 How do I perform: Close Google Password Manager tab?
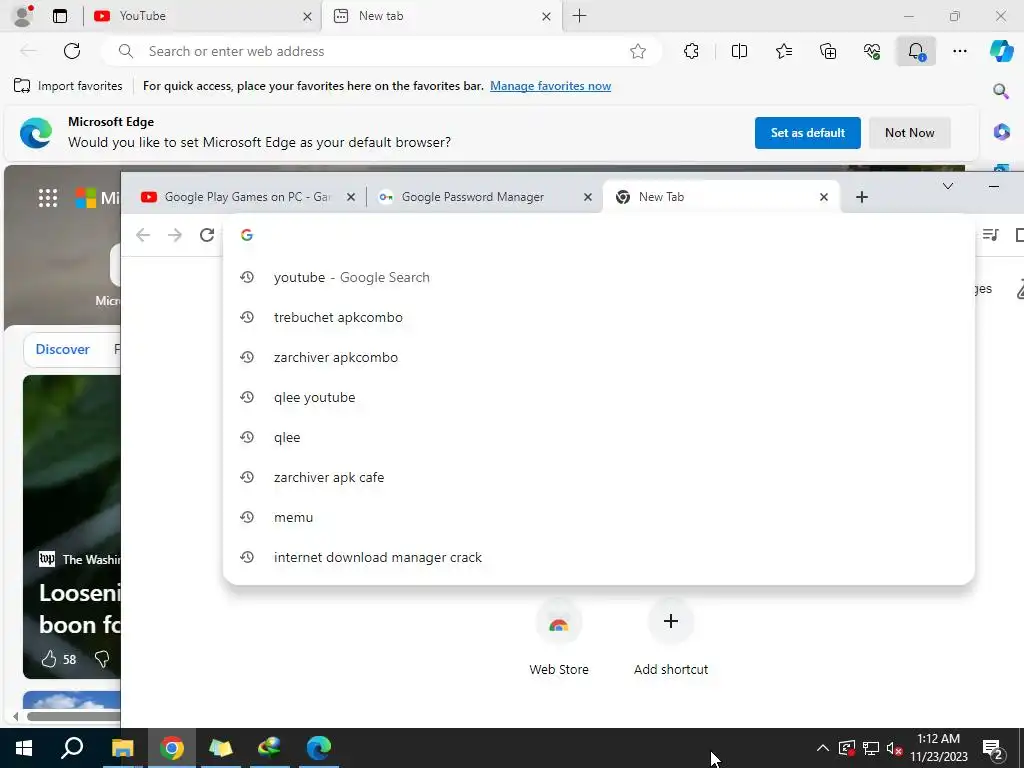(x=588, y=197)
